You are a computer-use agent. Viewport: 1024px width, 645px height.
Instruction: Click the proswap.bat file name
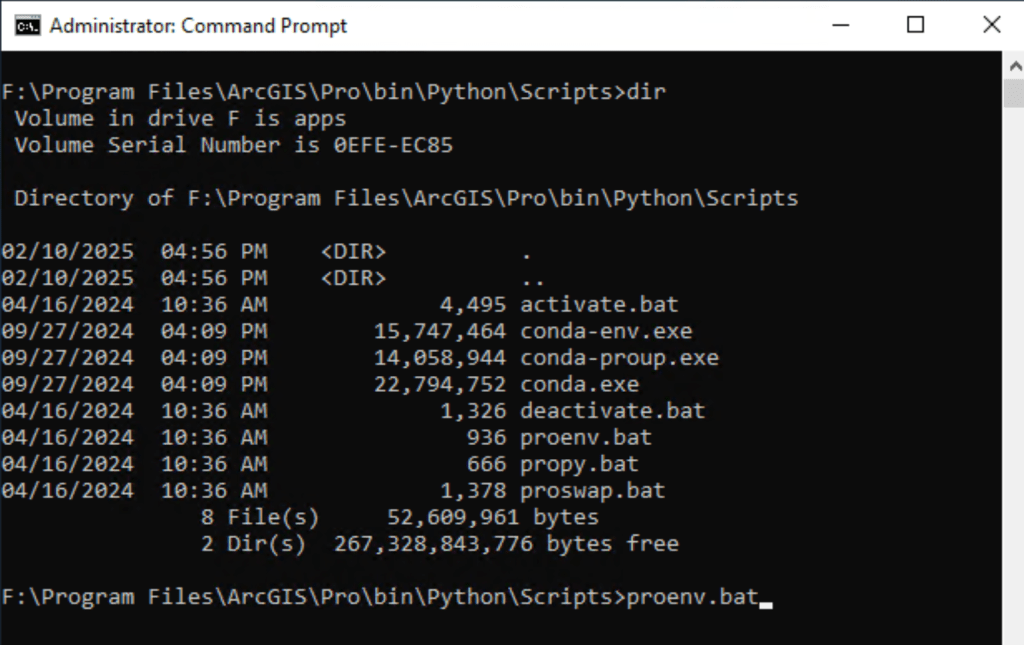[x=592, y=491]
